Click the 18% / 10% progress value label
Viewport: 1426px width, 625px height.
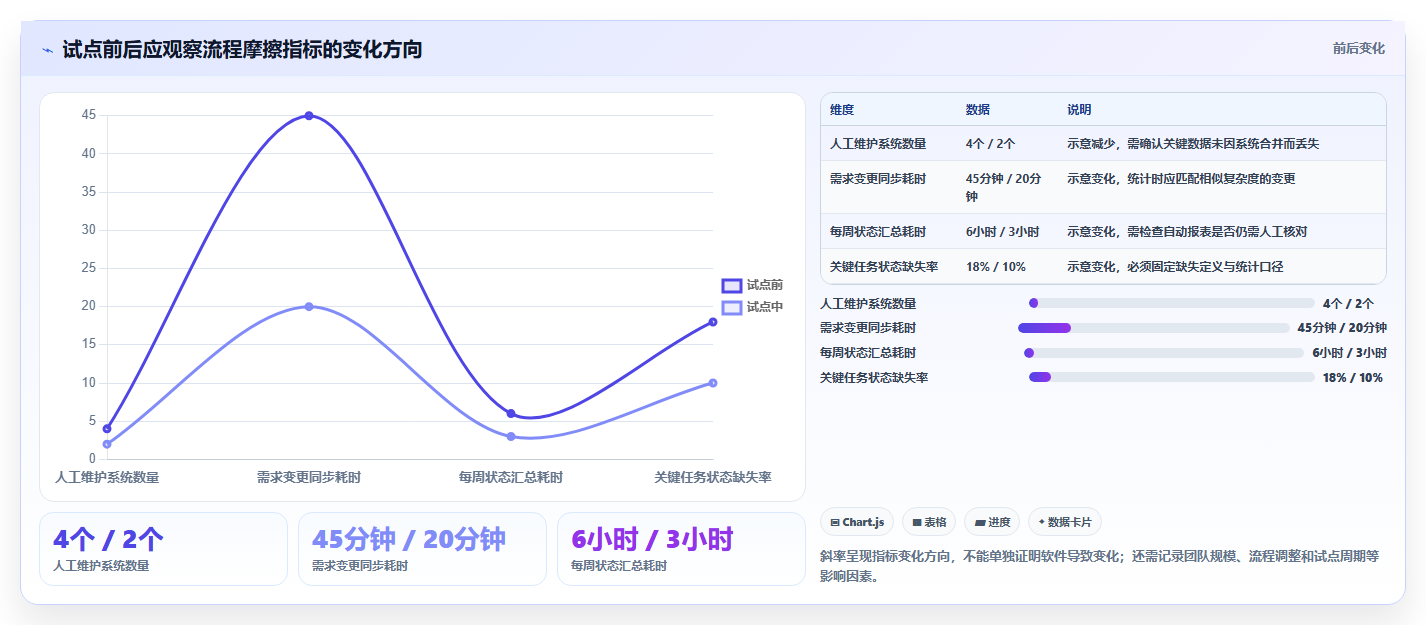coord(1352,378)
